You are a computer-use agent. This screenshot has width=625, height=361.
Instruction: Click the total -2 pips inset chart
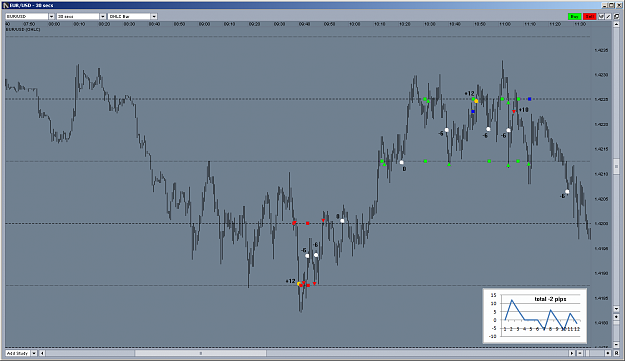click(535, 316)
